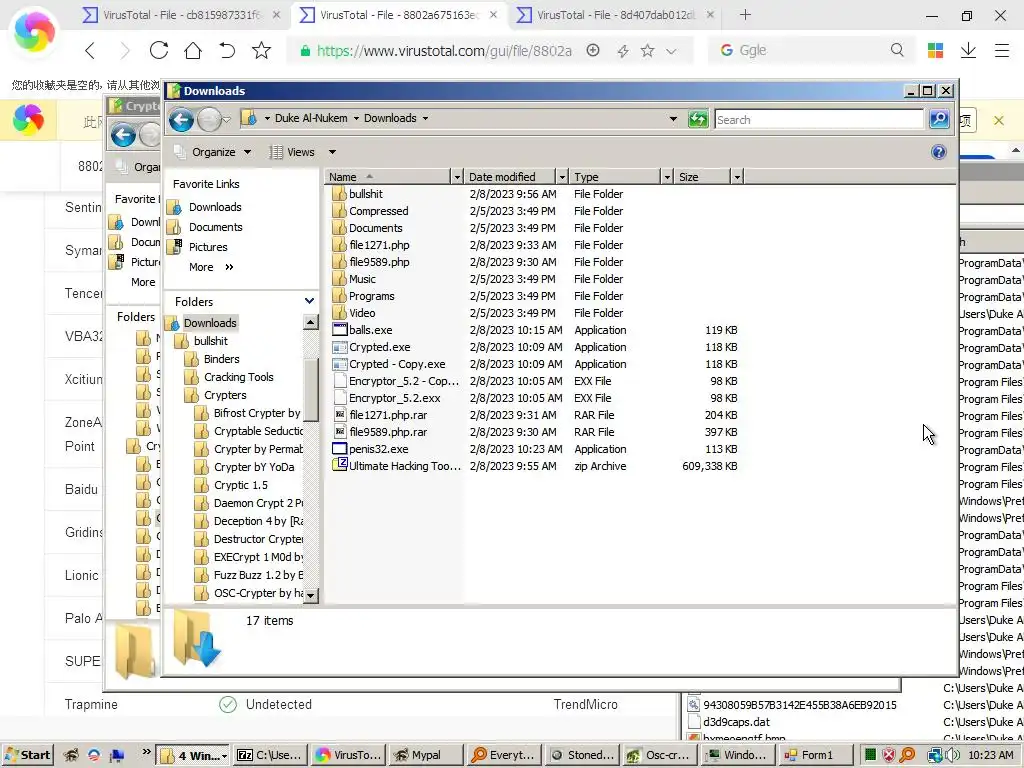Image resolution: width=1024 pixels, height=768 pixels.
Task: Open a new browser tab
Action: pos(745,14)
